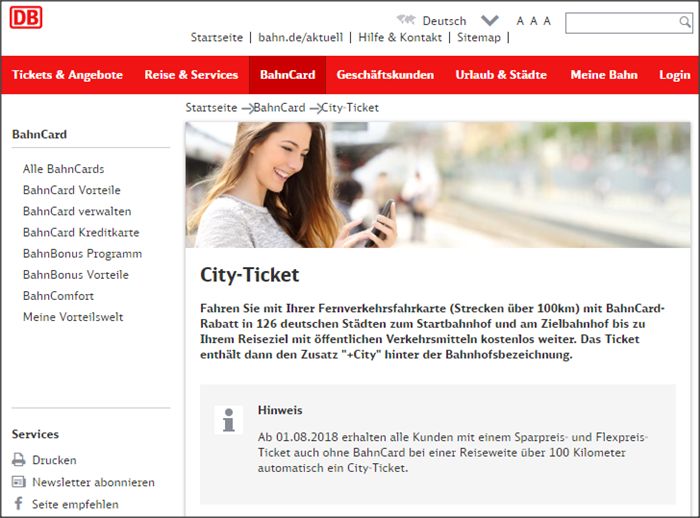The width and height of the screenshot is (700, 518).
Task: Open BahnComfort in the sidebar
Action: point(58,296)
